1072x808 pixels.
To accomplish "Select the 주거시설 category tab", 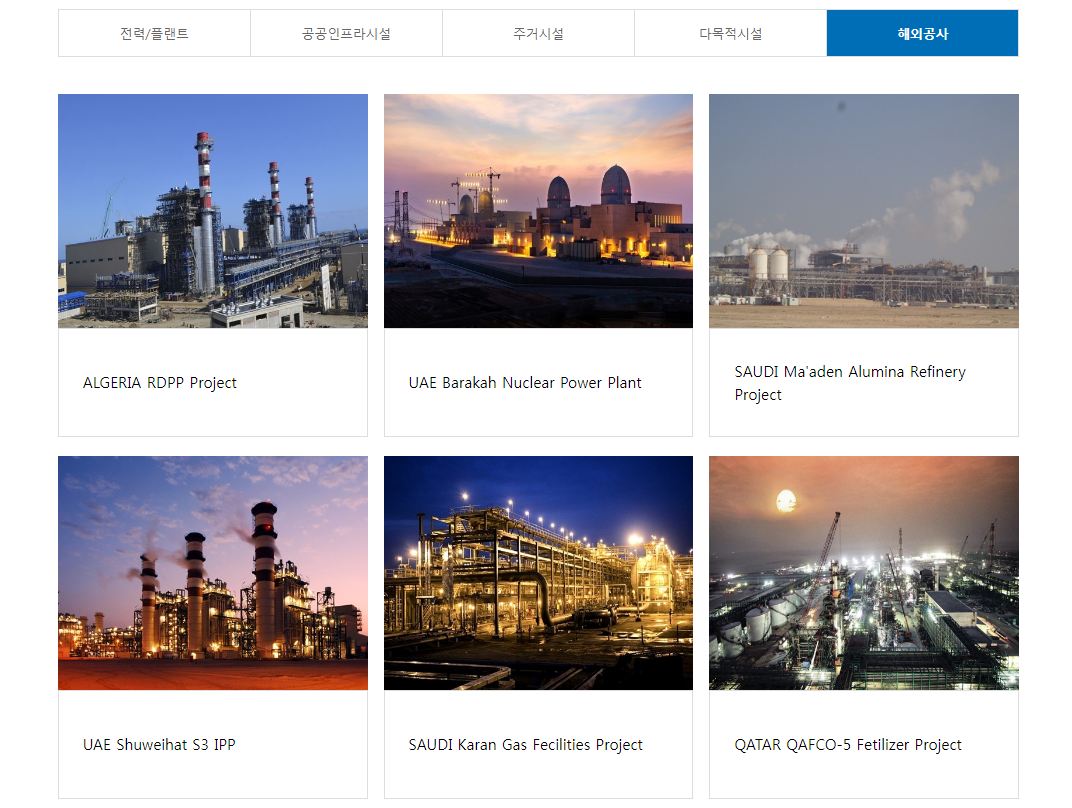I will [x=538, y=34].
